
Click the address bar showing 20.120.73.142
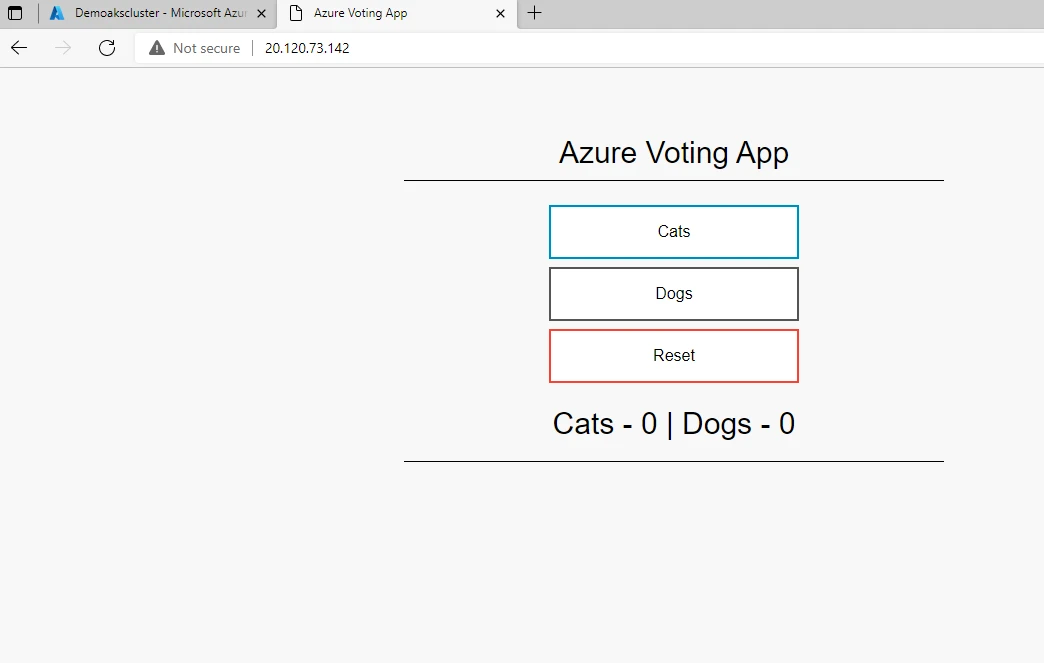coord(305,47)
